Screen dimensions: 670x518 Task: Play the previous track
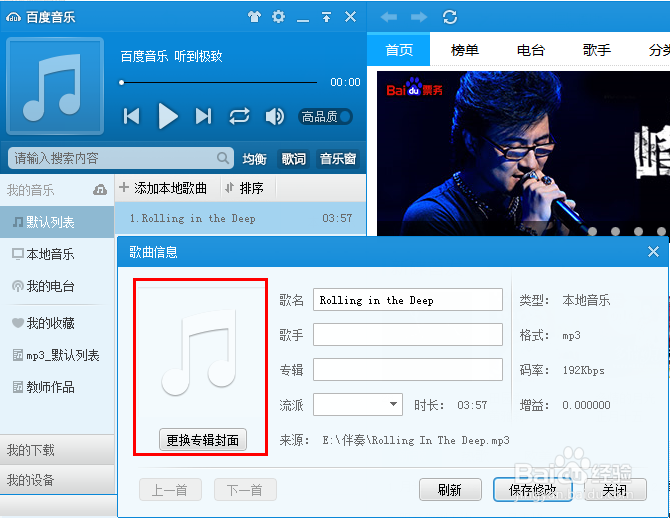click(x=132, y=116)
